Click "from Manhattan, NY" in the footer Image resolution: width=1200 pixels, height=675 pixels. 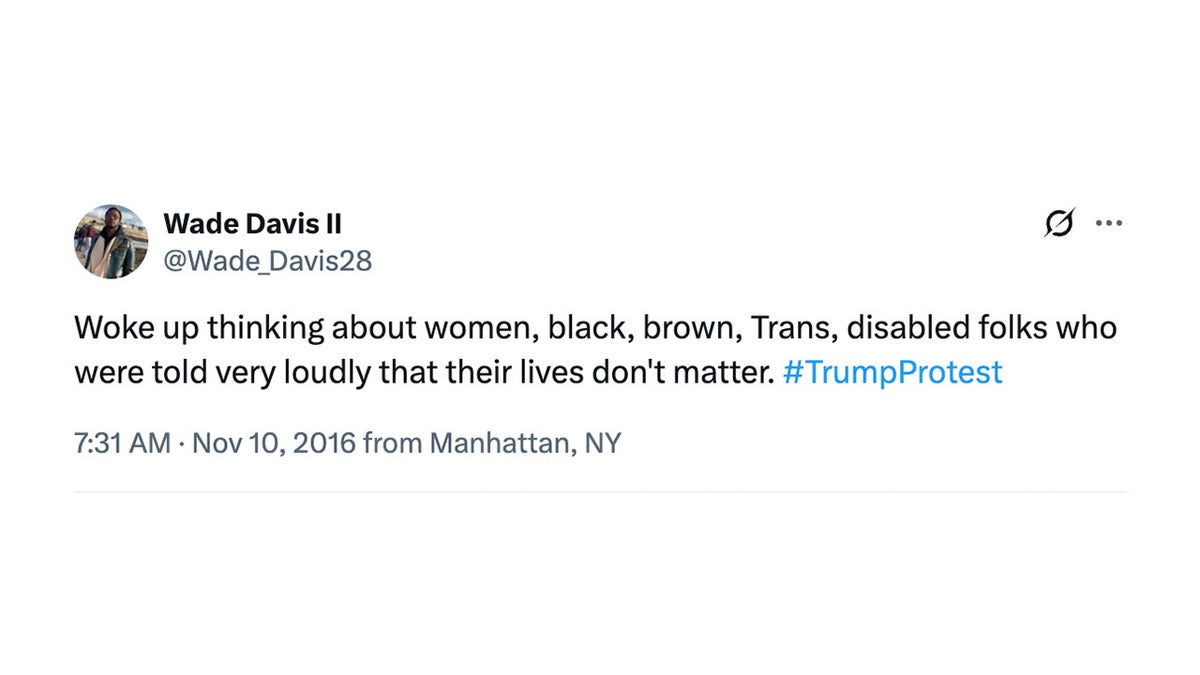tap(491, 442)
